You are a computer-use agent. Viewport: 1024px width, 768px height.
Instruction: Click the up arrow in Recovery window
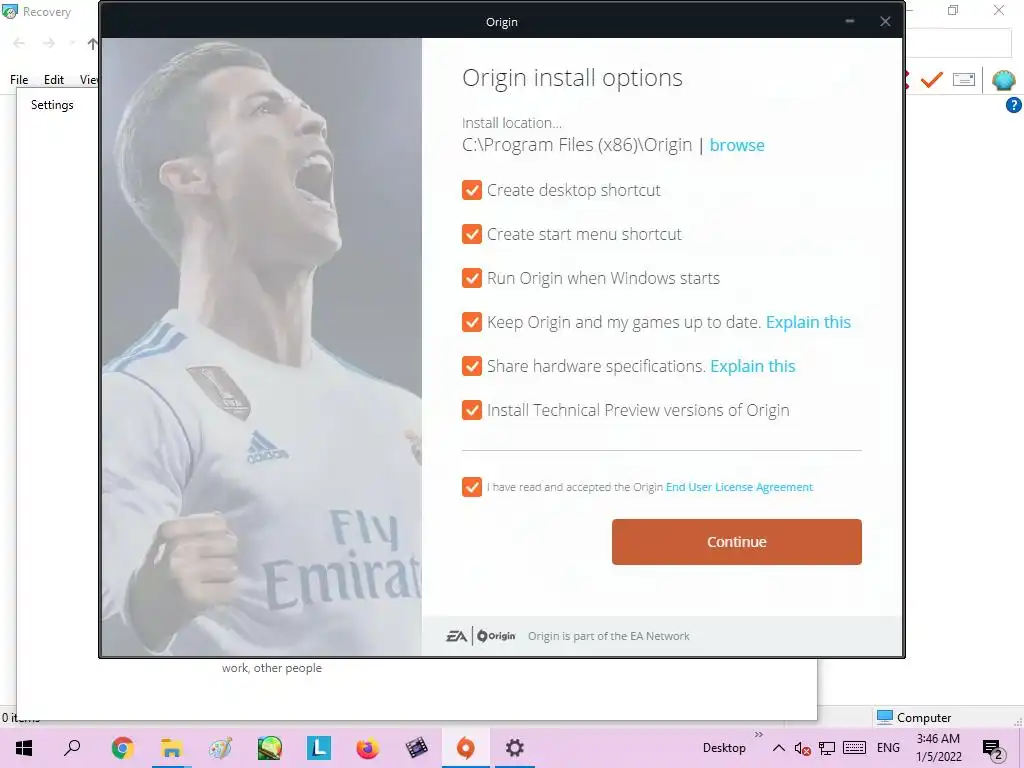pos(92,44)
